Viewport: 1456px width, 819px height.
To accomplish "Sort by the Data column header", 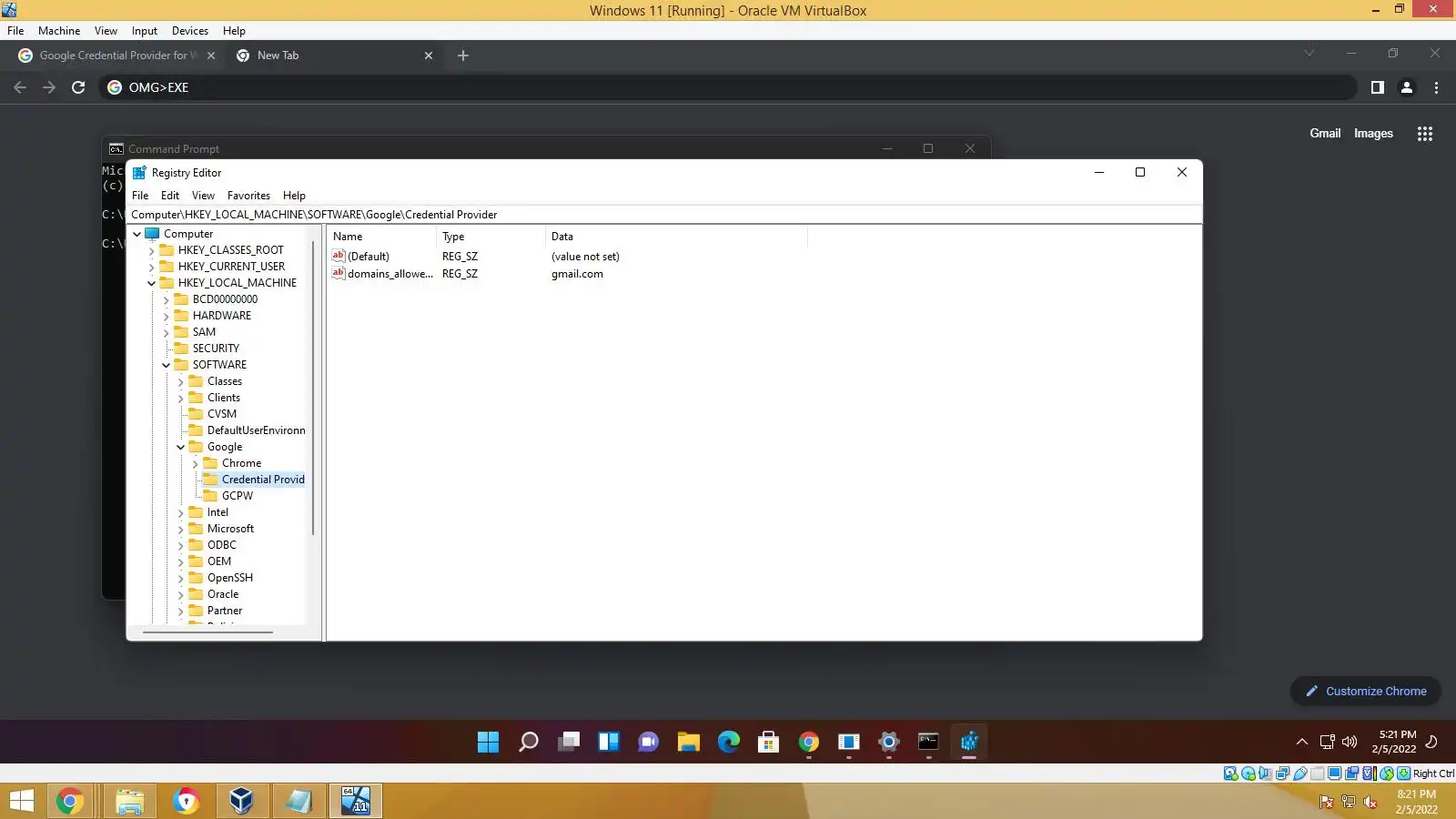I will [x=676, y=237].
